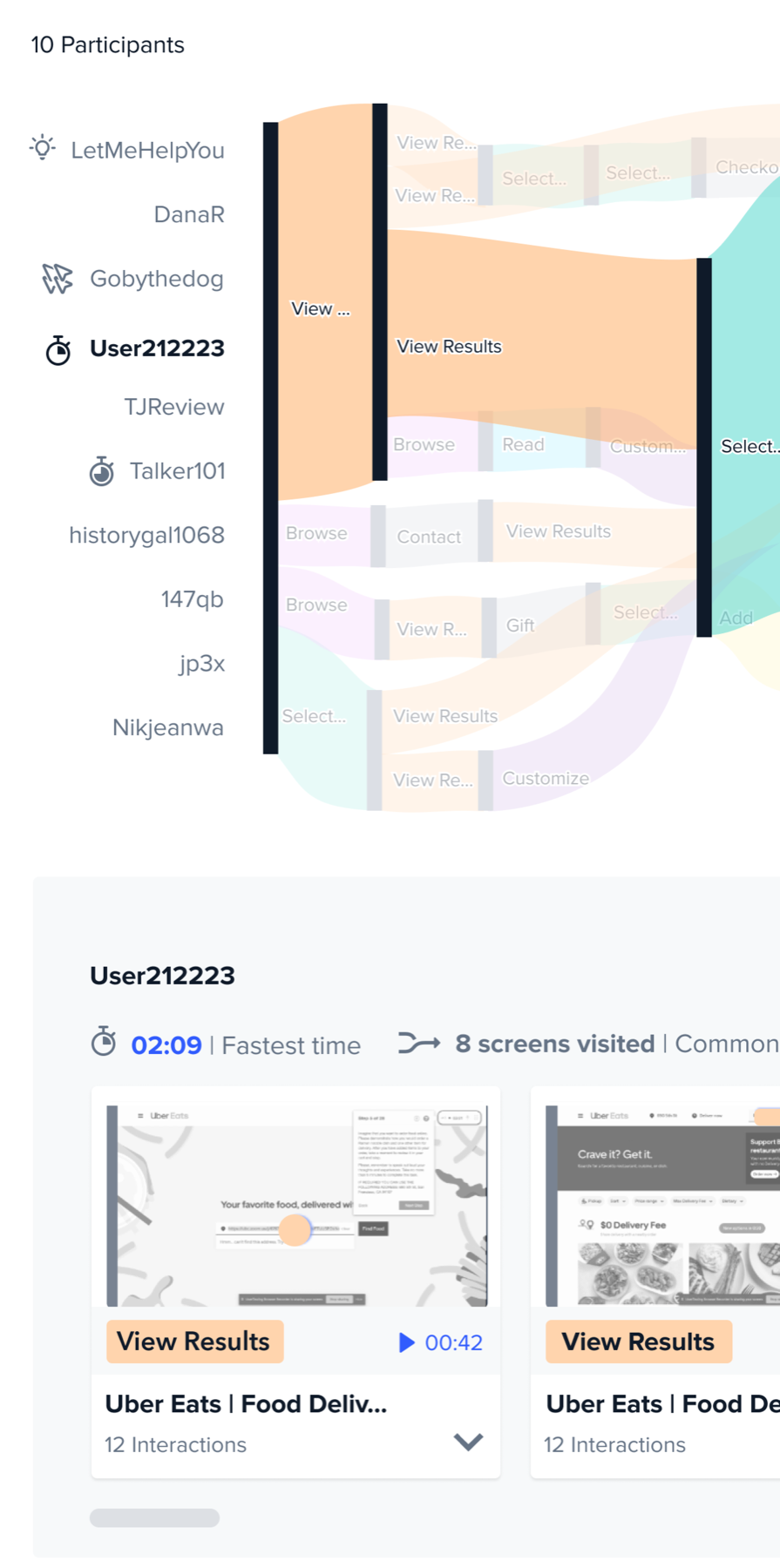Click the "Uber Eats | Food Deliv..." card title
780x1568 pixels.
(246, 1404)
